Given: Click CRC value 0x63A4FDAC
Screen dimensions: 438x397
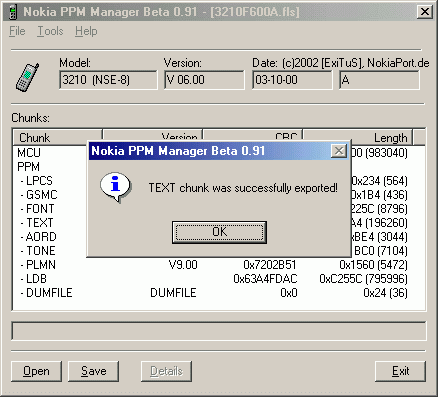Looking at the screenshot, I should point(265,279).
